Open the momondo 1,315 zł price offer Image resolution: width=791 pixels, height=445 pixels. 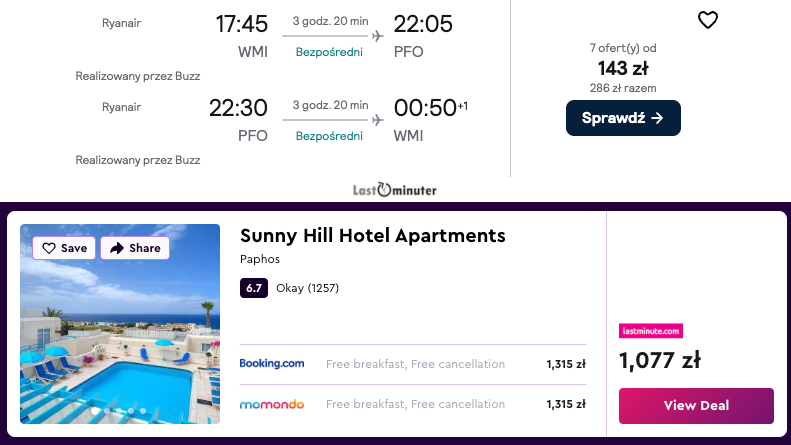click(566, 404)
